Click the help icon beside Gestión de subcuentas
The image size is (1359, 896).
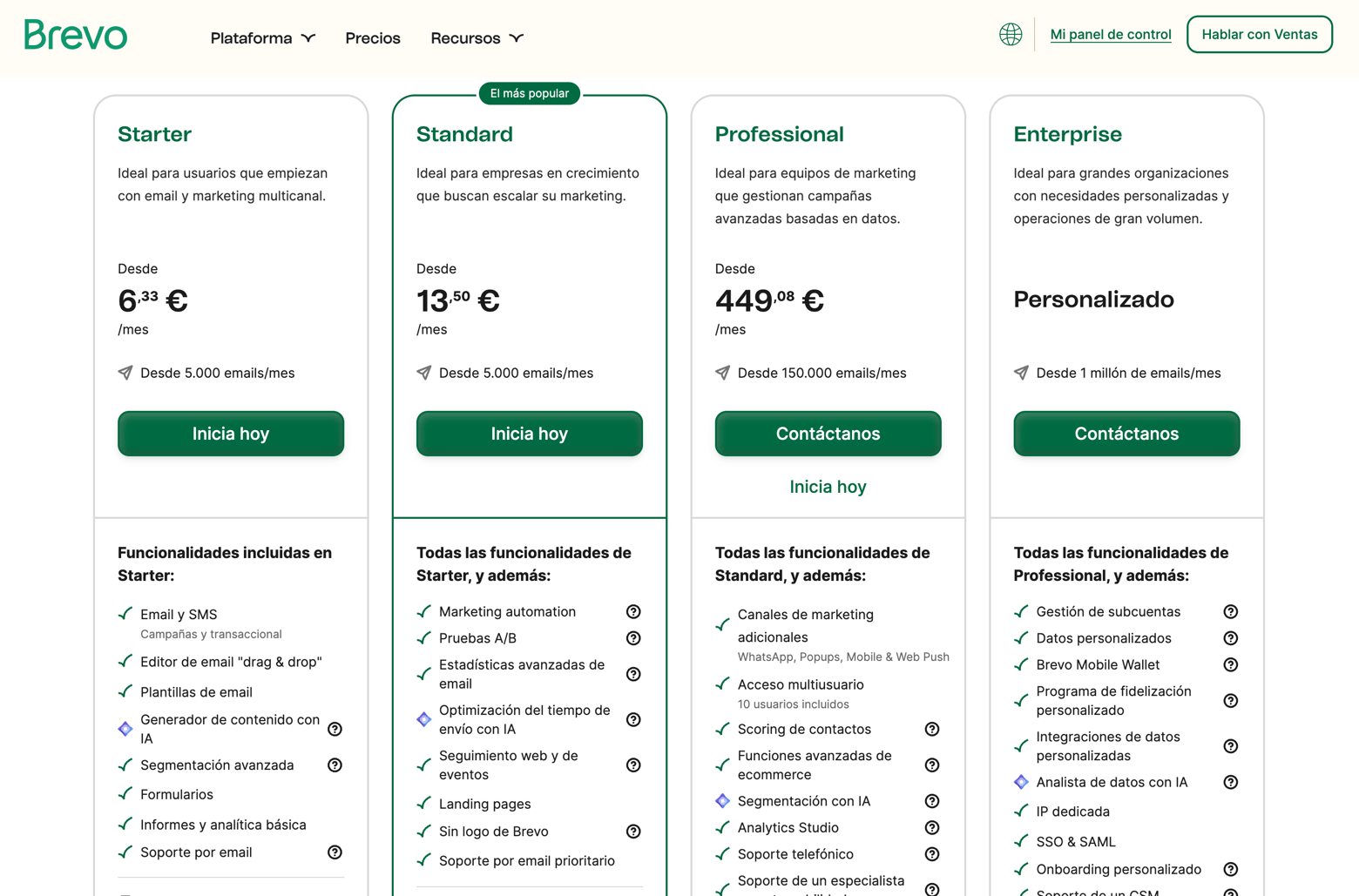click(1230, 611)
